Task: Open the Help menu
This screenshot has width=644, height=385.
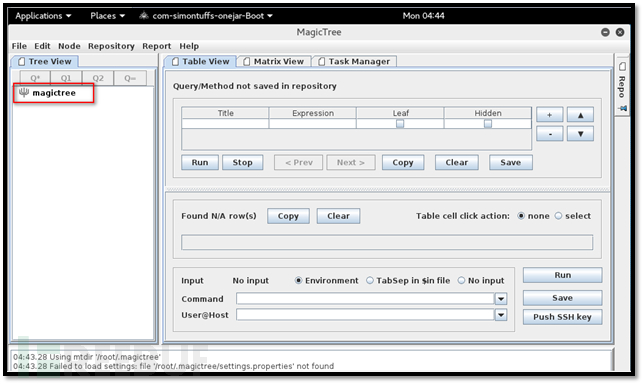Action: 189,46
